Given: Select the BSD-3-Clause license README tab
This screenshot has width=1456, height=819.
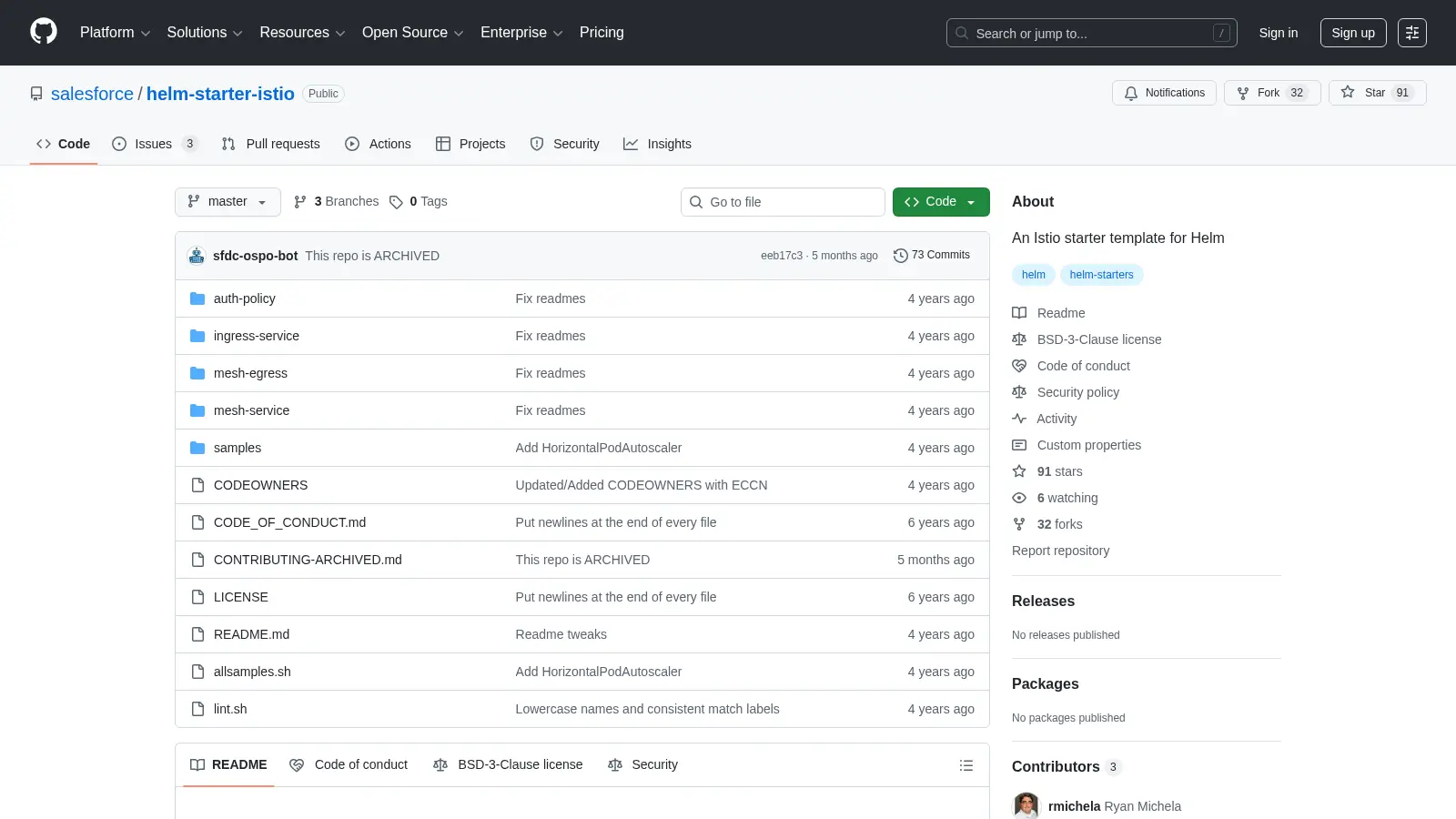Looking at the screenshot, I should 508,765.
